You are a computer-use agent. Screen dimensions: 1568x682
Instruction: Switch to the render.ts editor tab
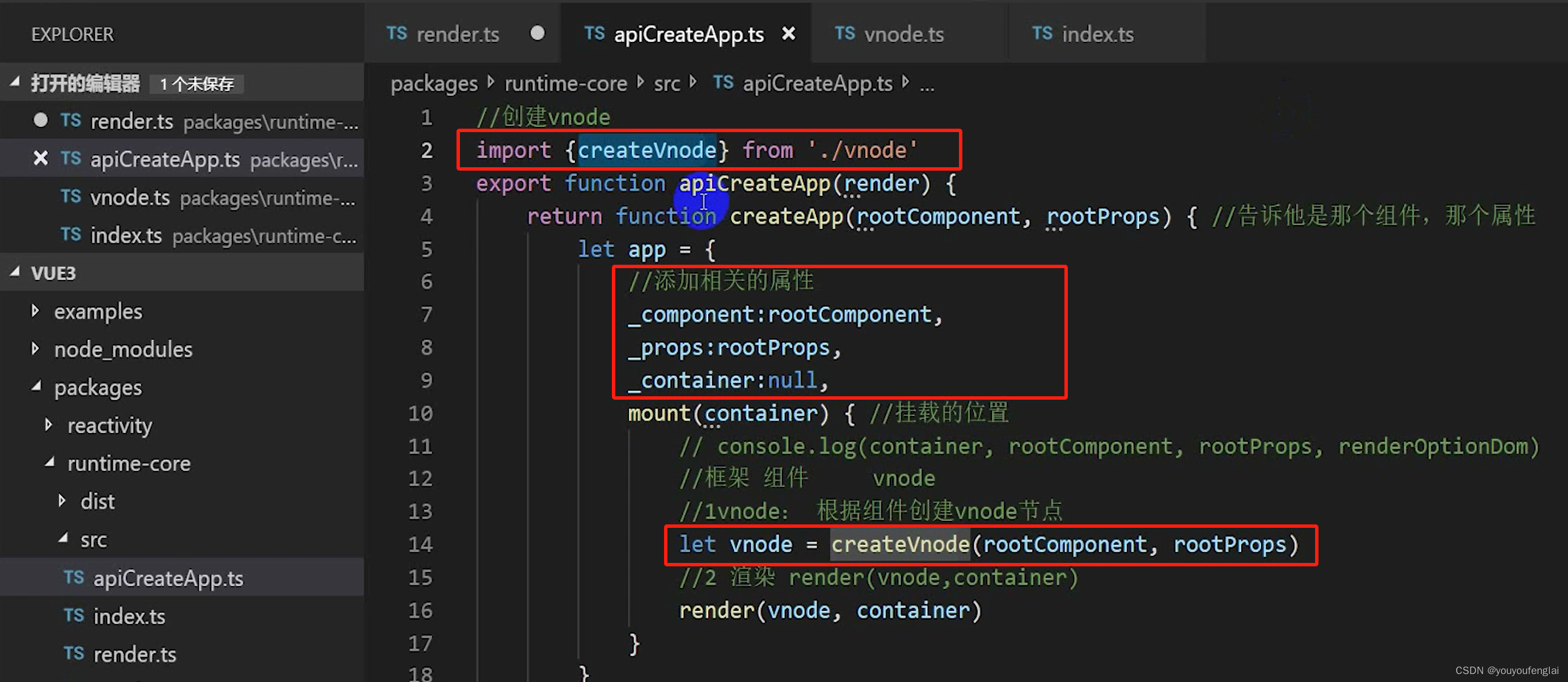click(x=463, y=34)
